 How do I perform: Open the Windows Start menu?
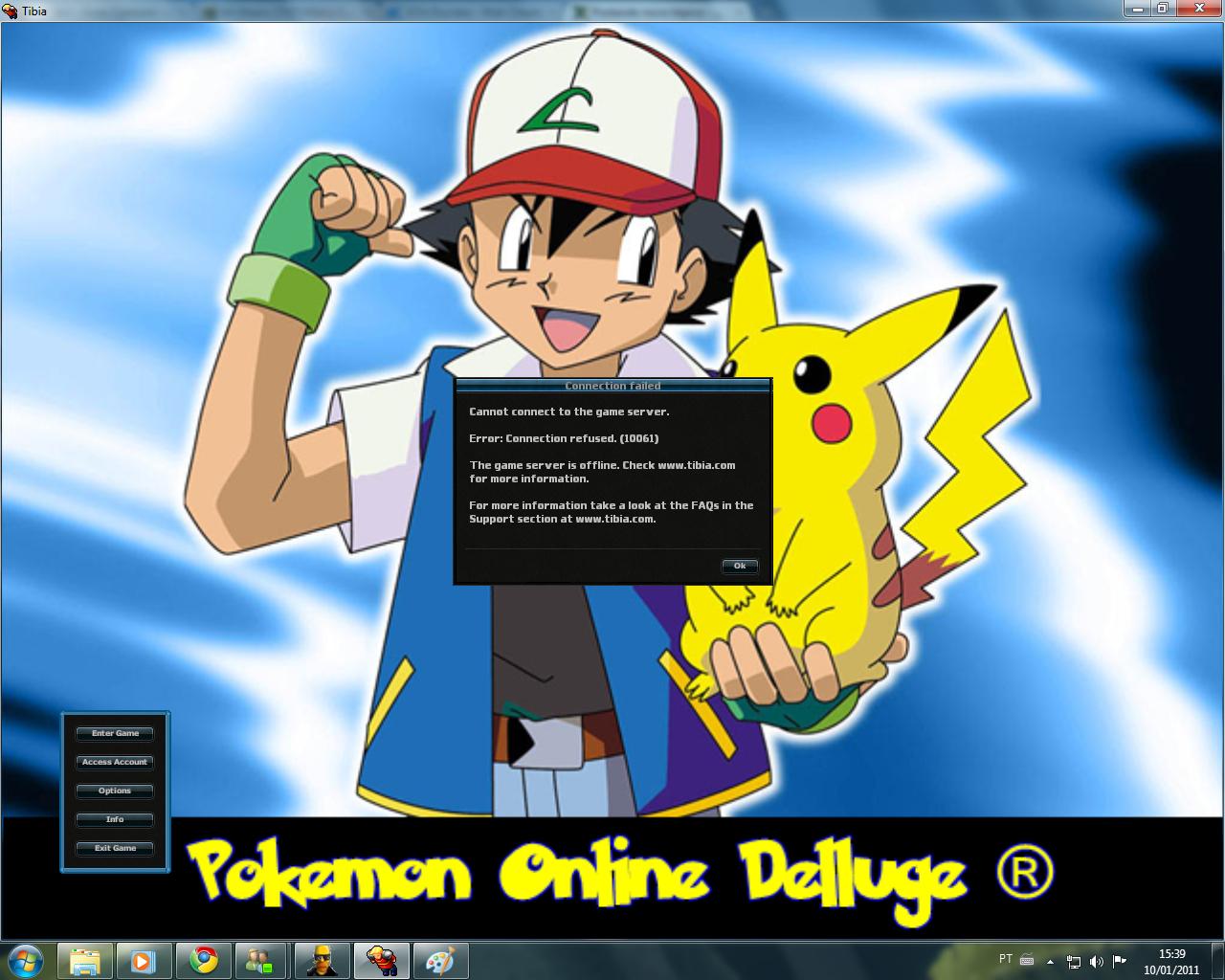26,961
